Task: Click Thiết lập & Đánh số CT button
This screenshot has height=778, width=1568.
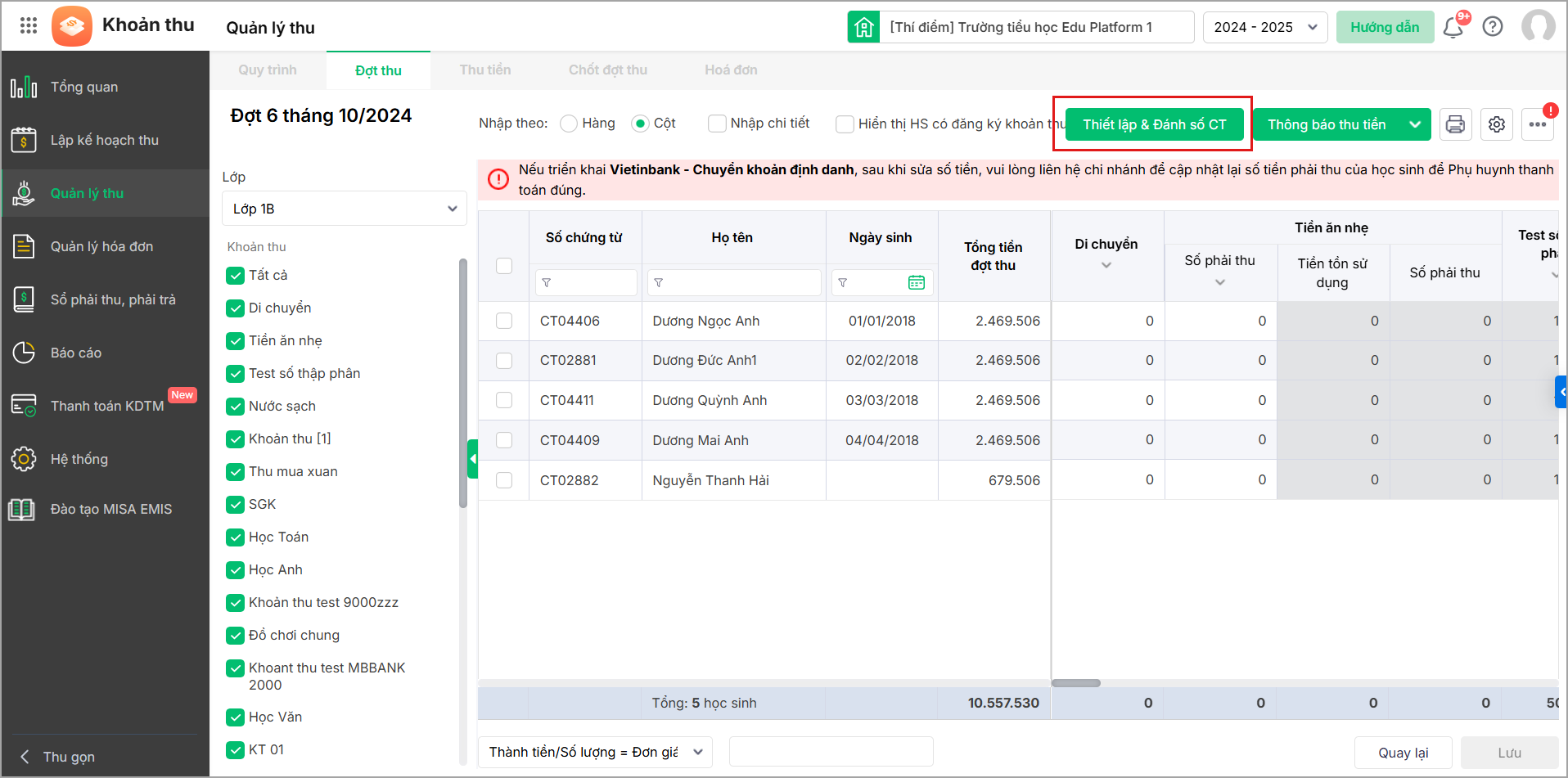Action: click(1154, 124)
